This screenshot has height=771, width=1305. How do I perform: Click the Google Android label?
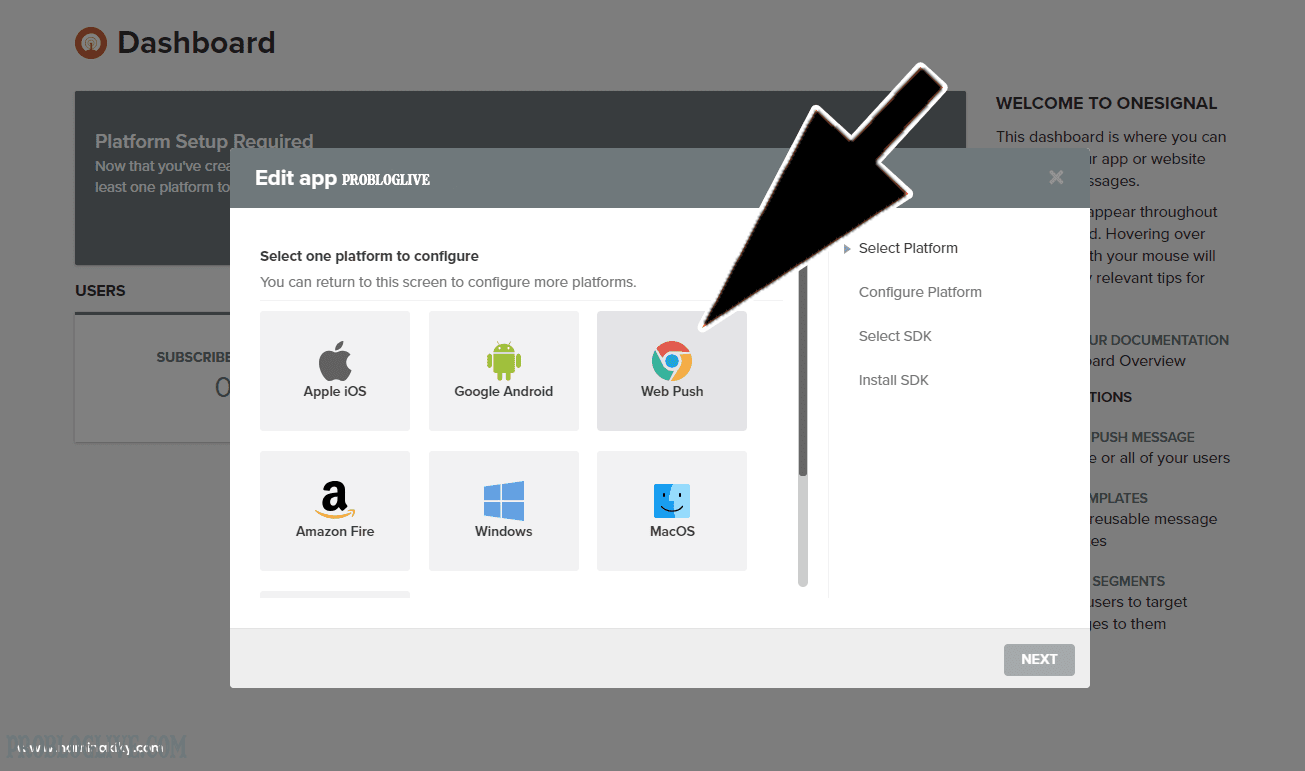(x=504, y=391)
